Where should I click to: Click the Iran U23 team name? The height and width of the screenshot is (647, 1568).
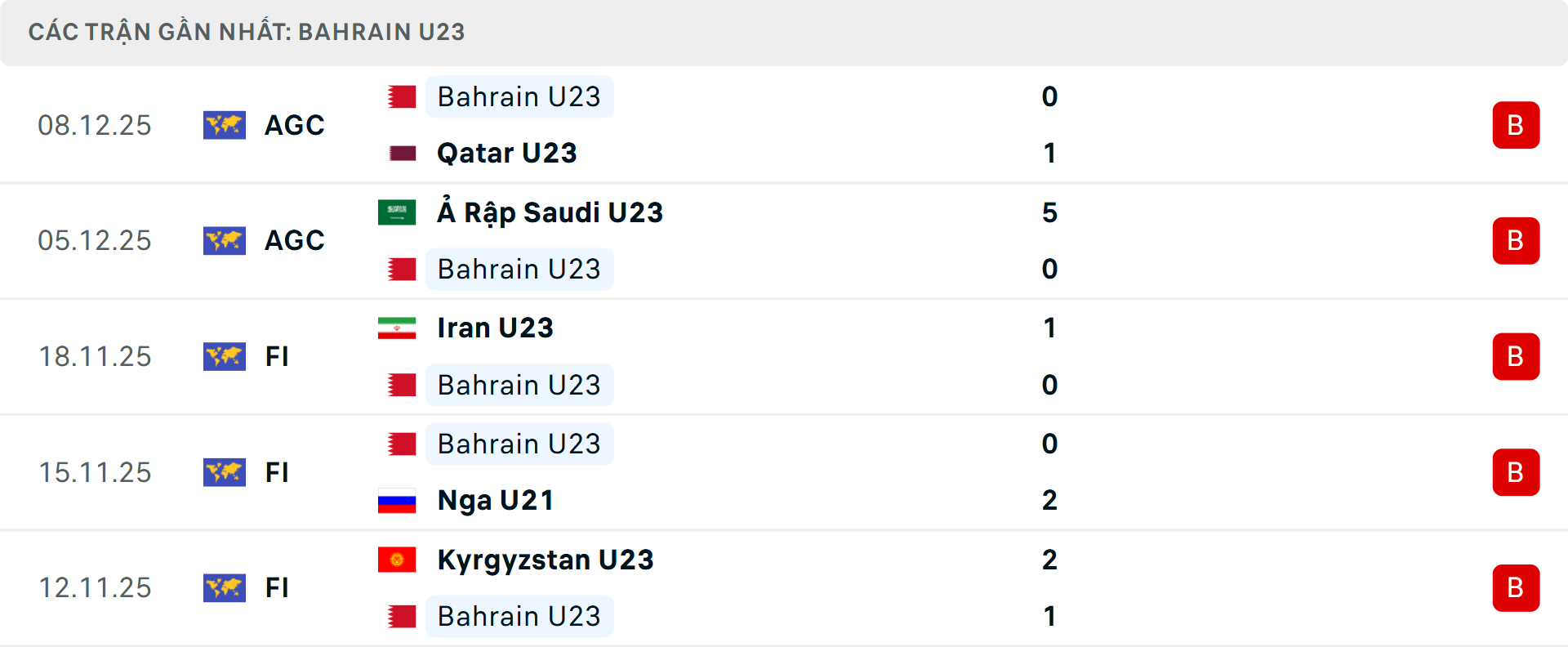tap(494, 328)
